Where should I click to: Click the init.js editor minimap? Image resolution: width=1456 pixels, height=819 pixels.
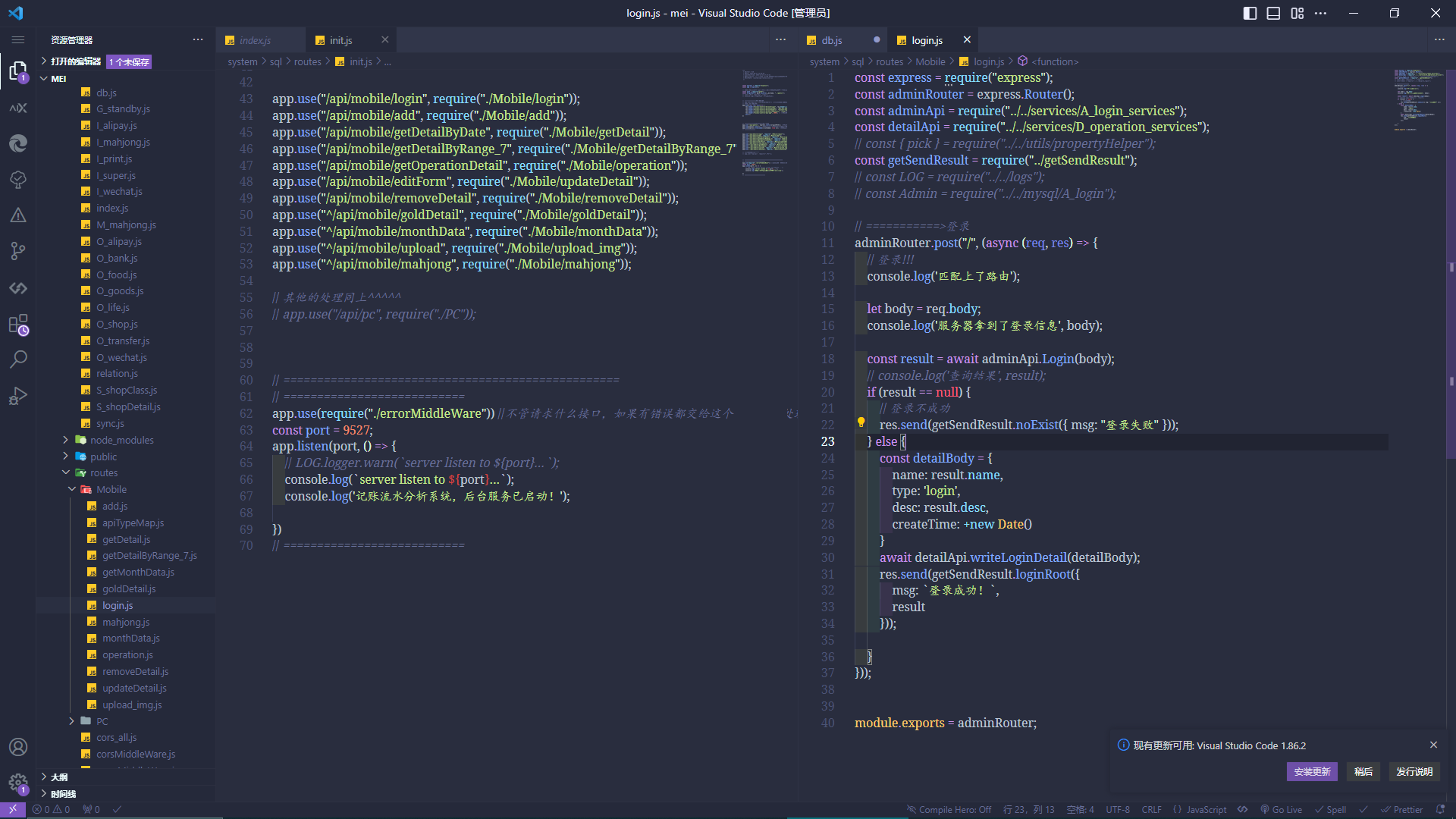tap(764, 123)
